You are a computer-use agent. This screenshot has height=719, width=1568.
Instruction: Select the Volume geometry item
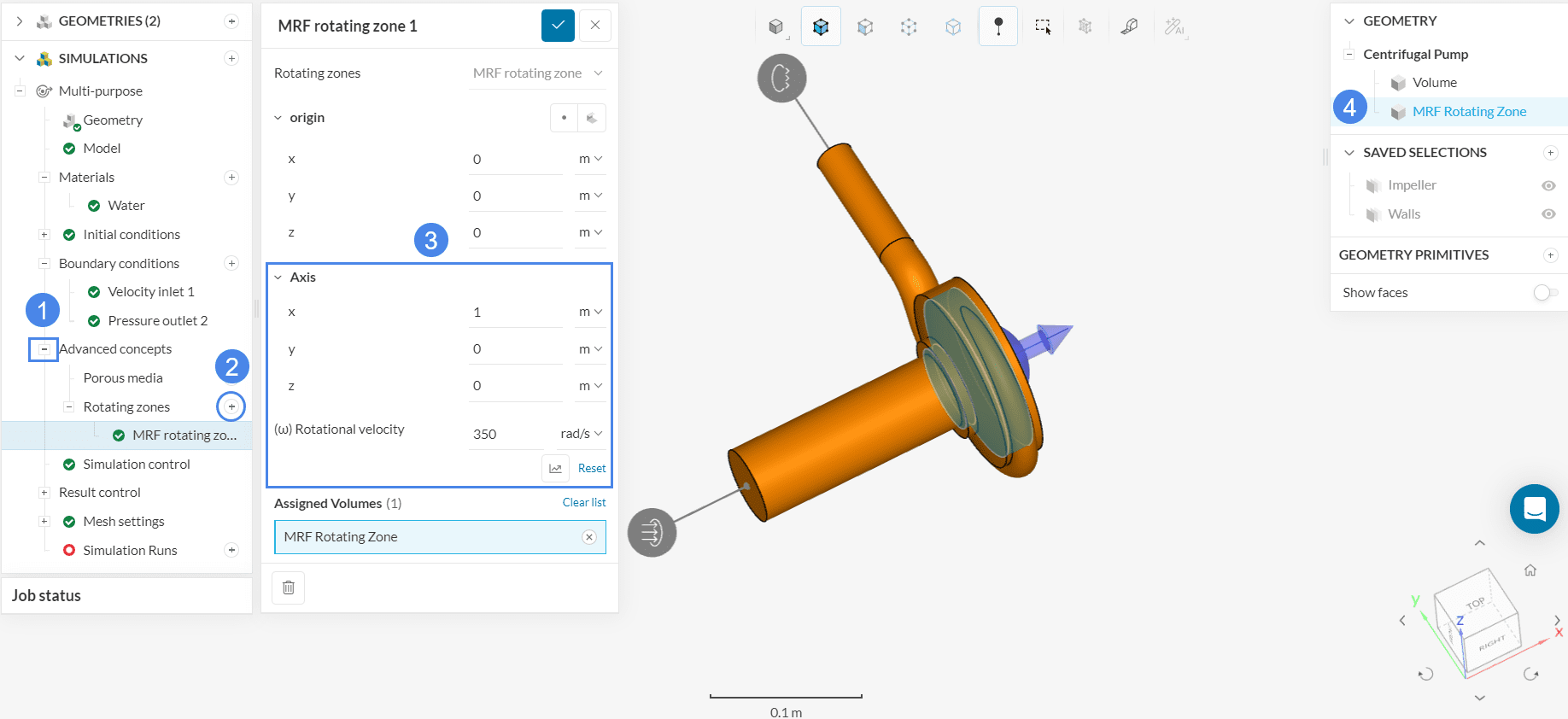click(x=1434, y=83)
